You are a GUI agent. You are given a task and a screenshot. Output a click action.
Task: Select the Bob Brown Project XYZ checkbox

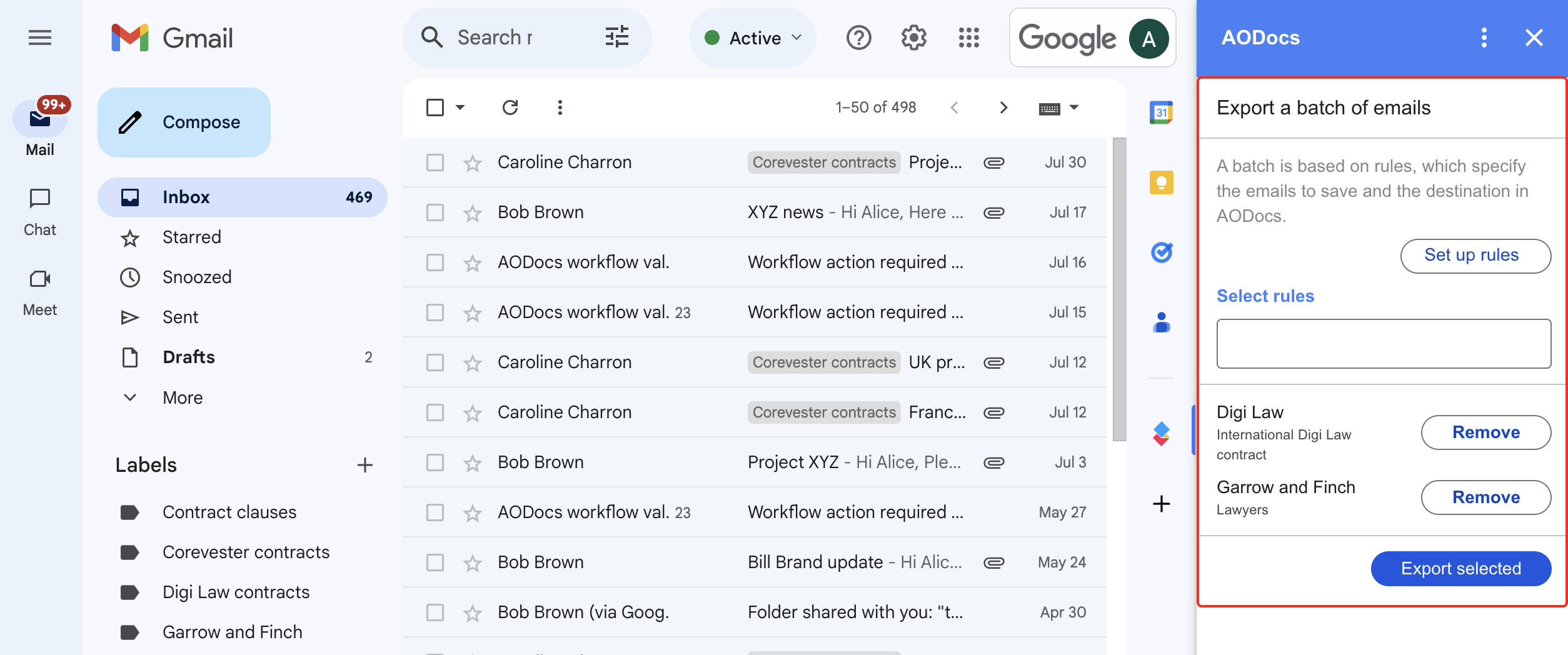(435, 462)
